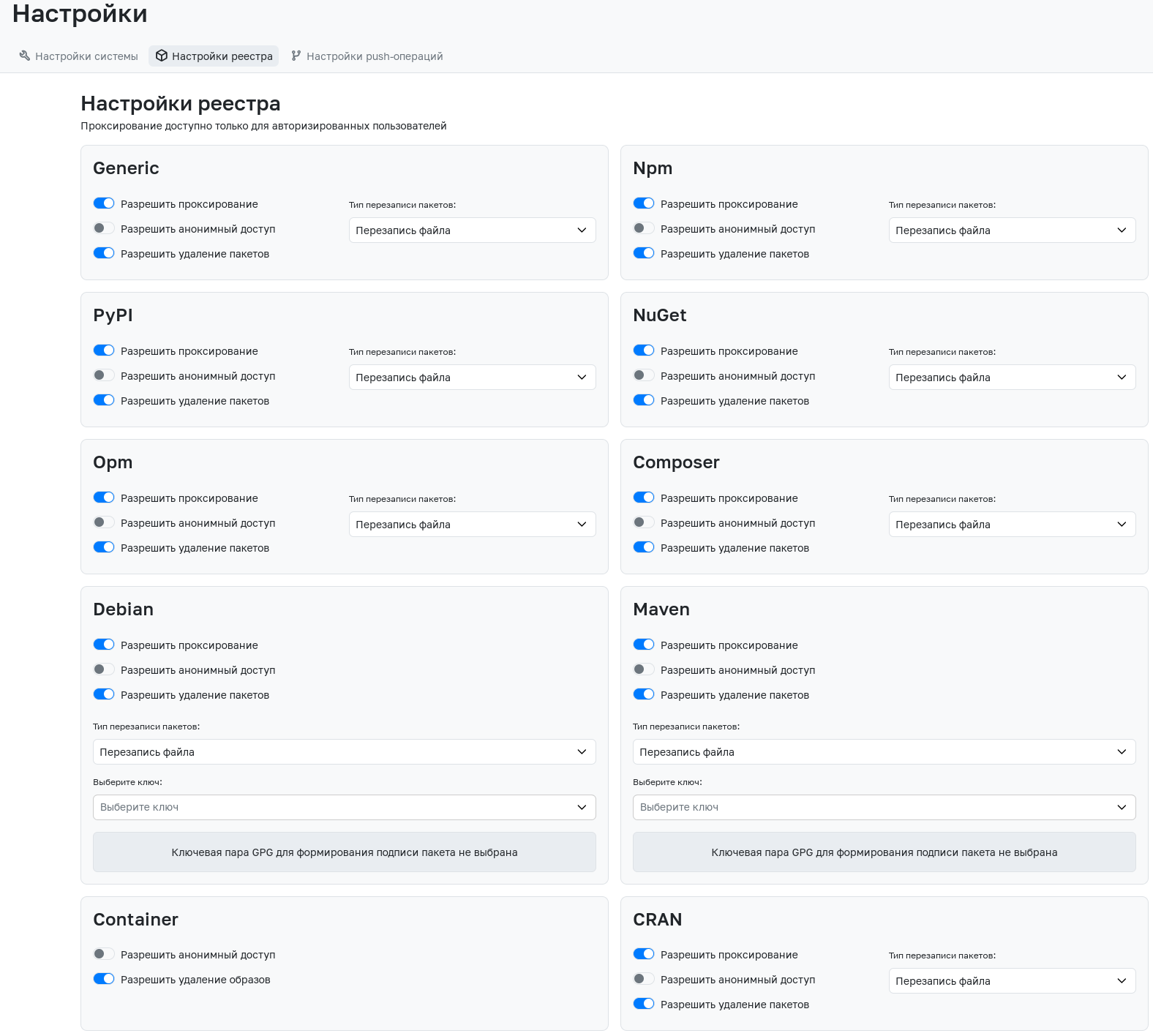1153x1036 pixels.
Task: Open Composer package overwrite type dropdown
Action: [1013, 525]
